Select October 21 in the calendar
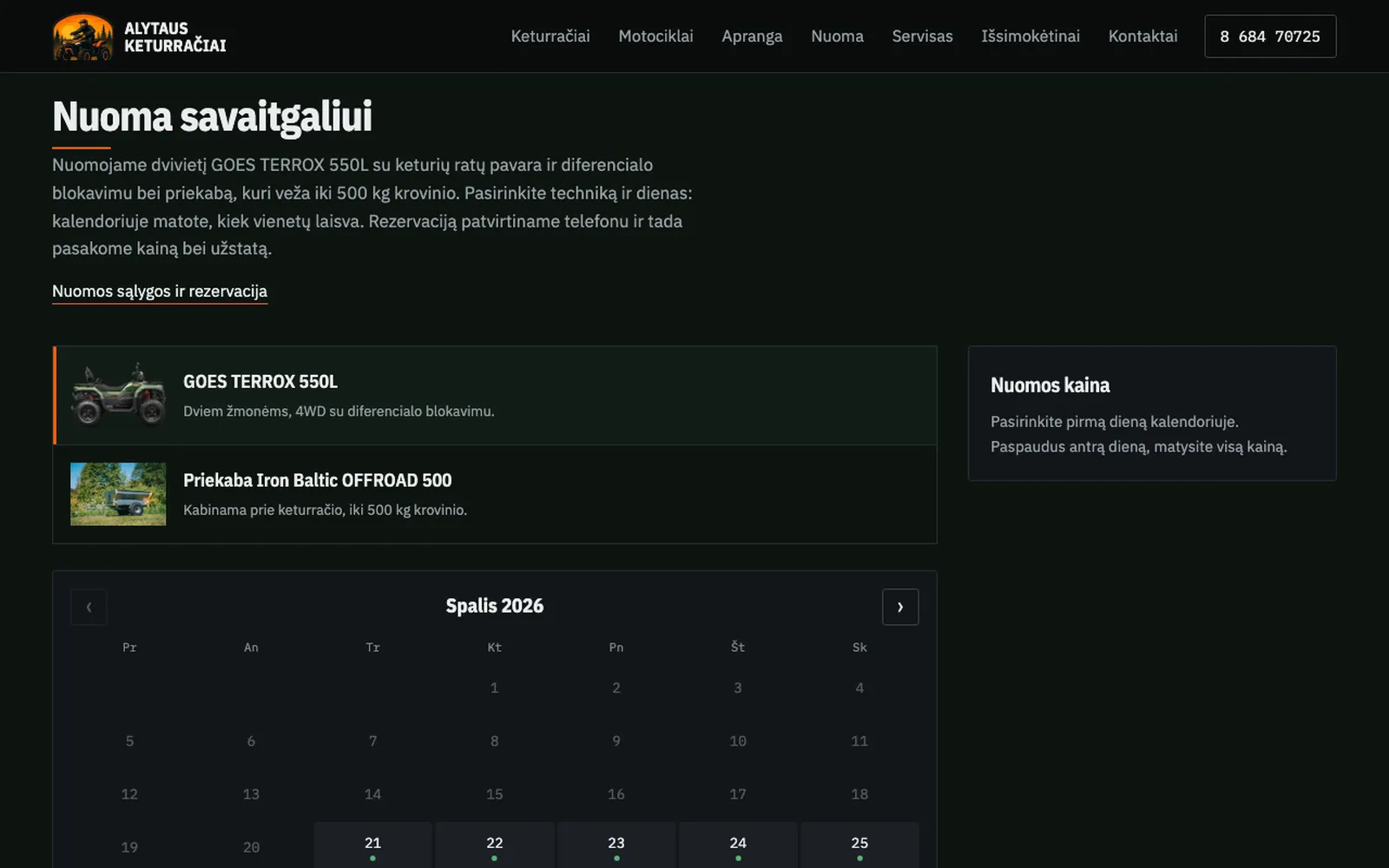 372,846
